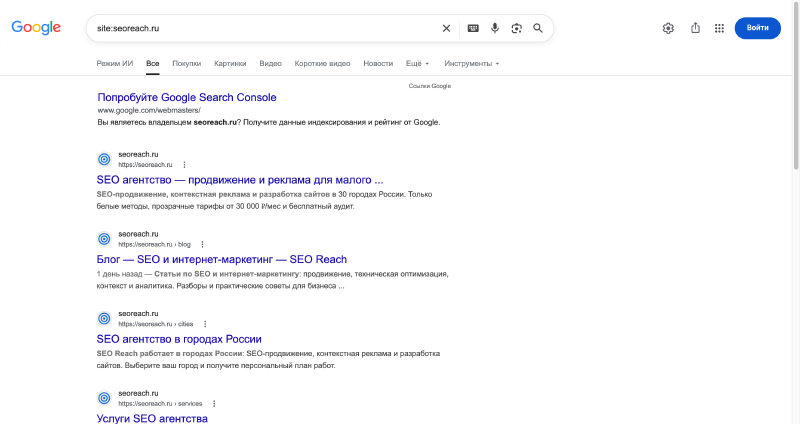This screenshot has width=800, height=424.
Task: Click the favicon of the cities result
Action: tap(104, 318)
